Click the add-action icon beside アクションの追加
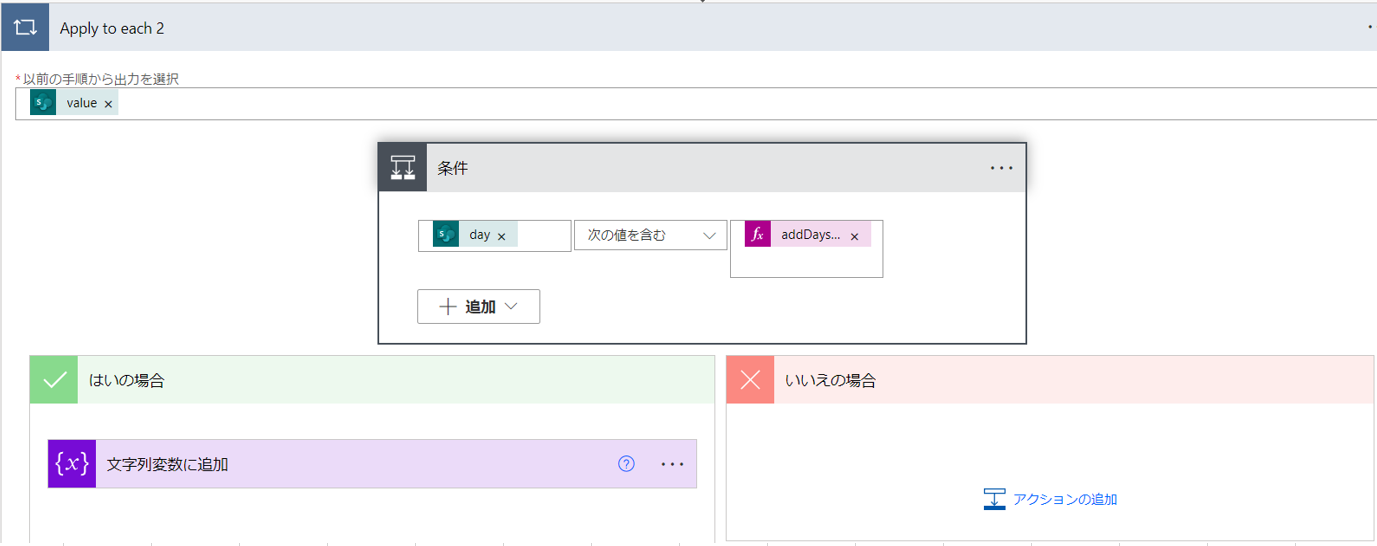The image size is (1377, 546). coord(994,499)
